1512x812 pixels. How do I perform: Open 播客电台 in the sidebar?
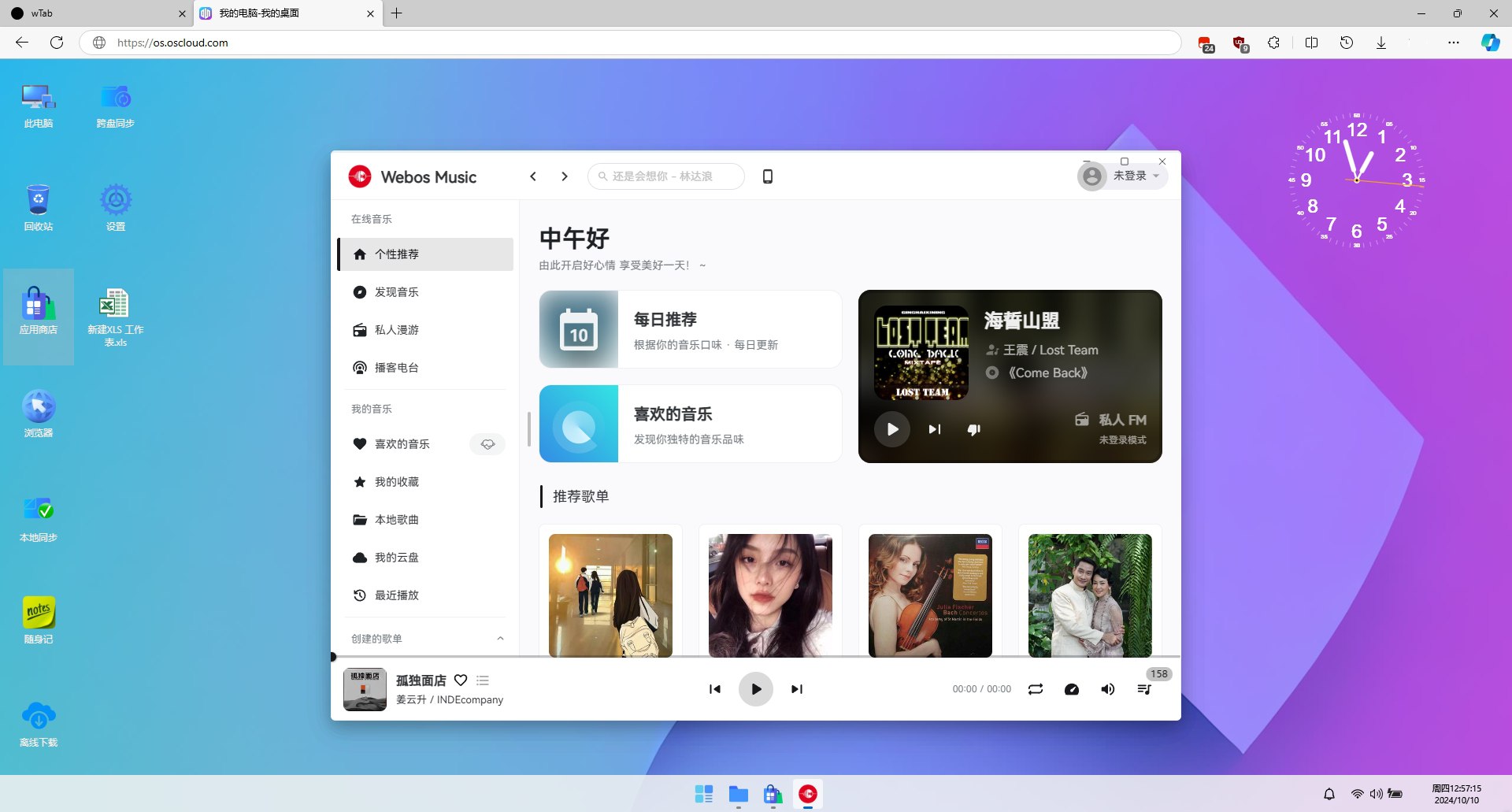[425, 368]
